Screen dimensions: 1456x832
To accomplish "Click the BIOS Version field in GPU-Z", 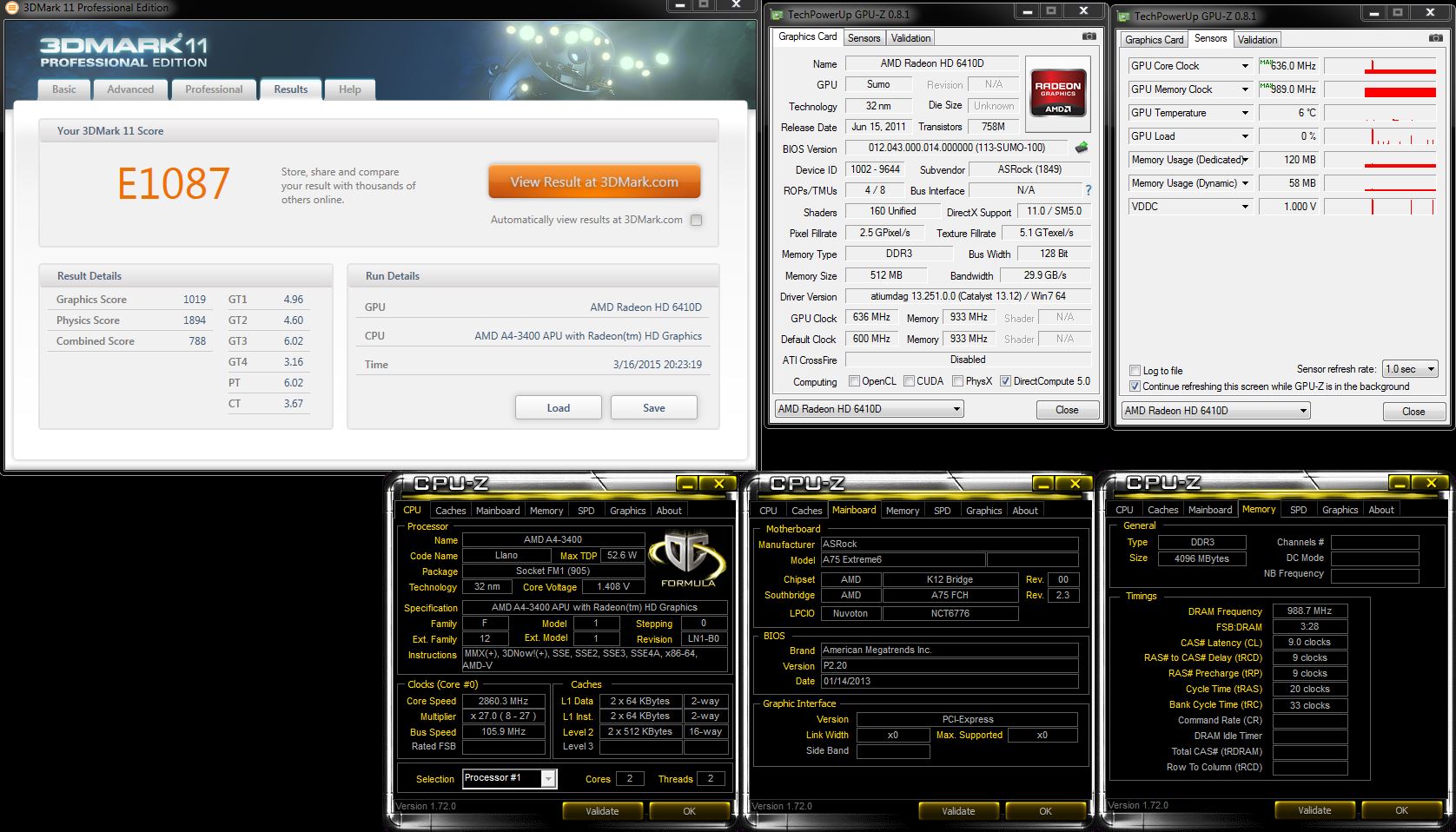I will coord(956,148).
